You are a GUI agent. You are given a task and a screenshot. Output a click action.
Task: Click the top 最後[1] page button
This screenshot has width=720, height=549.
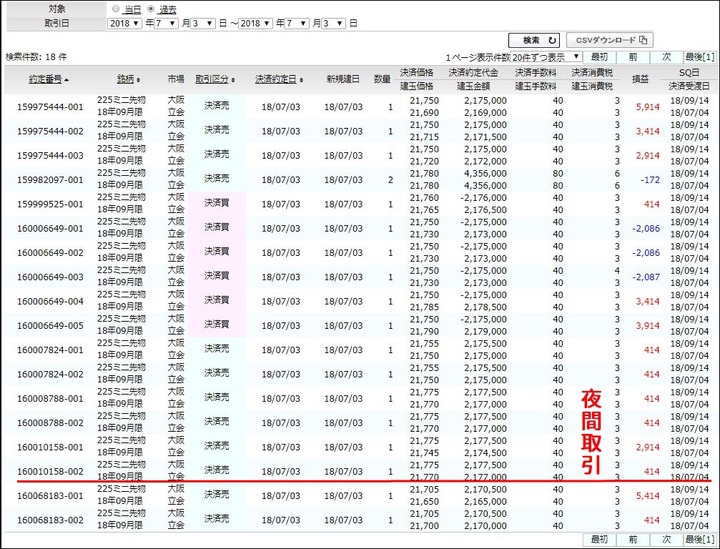click(700, 57)
